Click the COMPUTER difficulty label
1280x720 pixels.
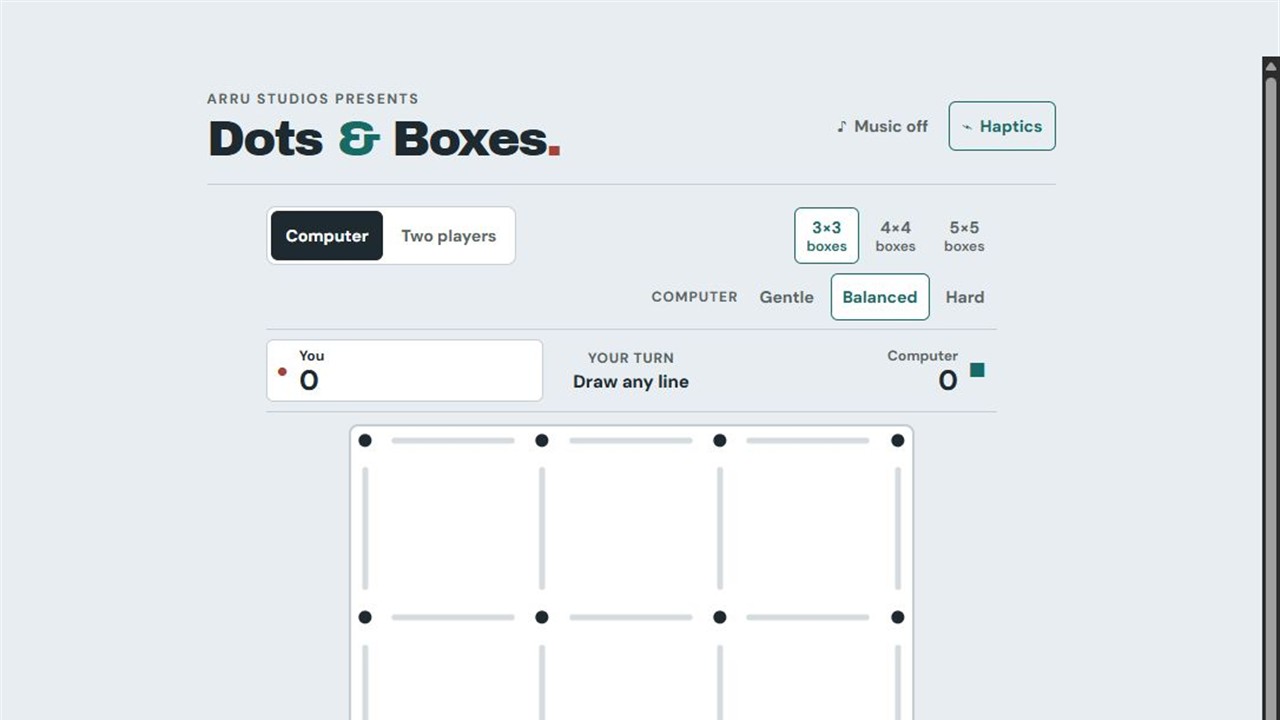click(x=694, y=297)
